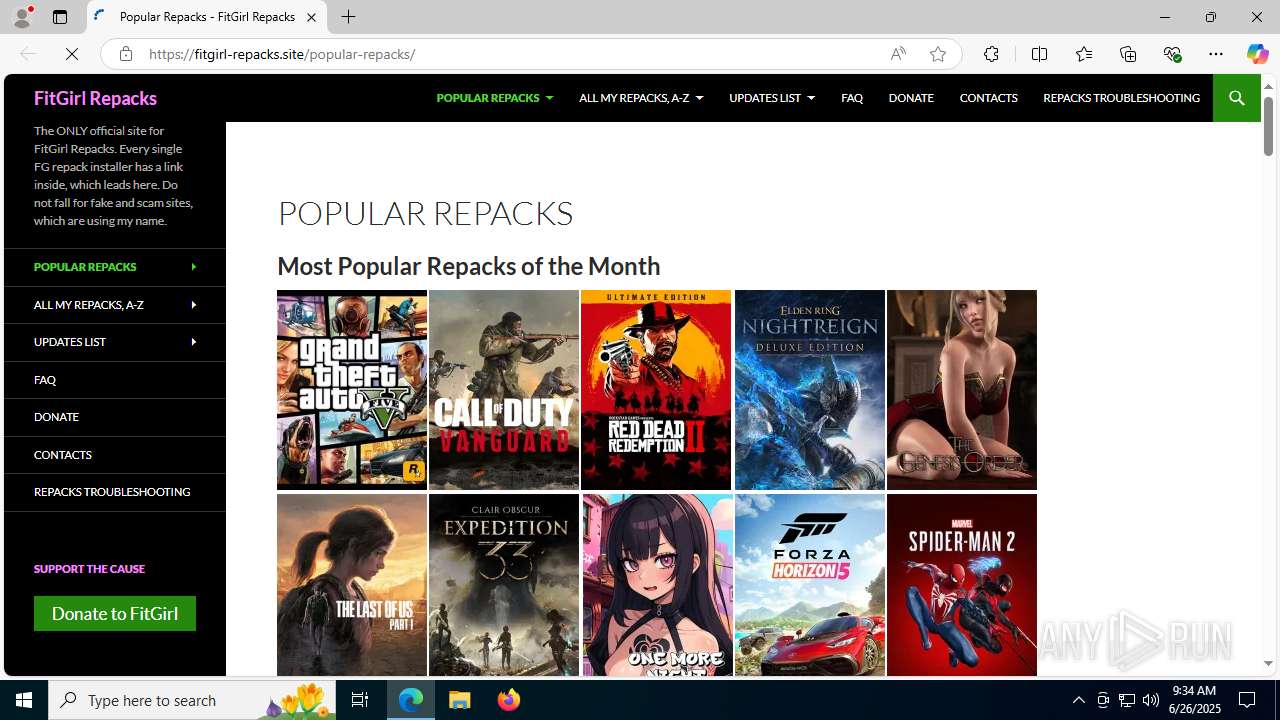Click the Windows taskbar search box
This screenshot has height=720, width=1280.
point(192,700)
